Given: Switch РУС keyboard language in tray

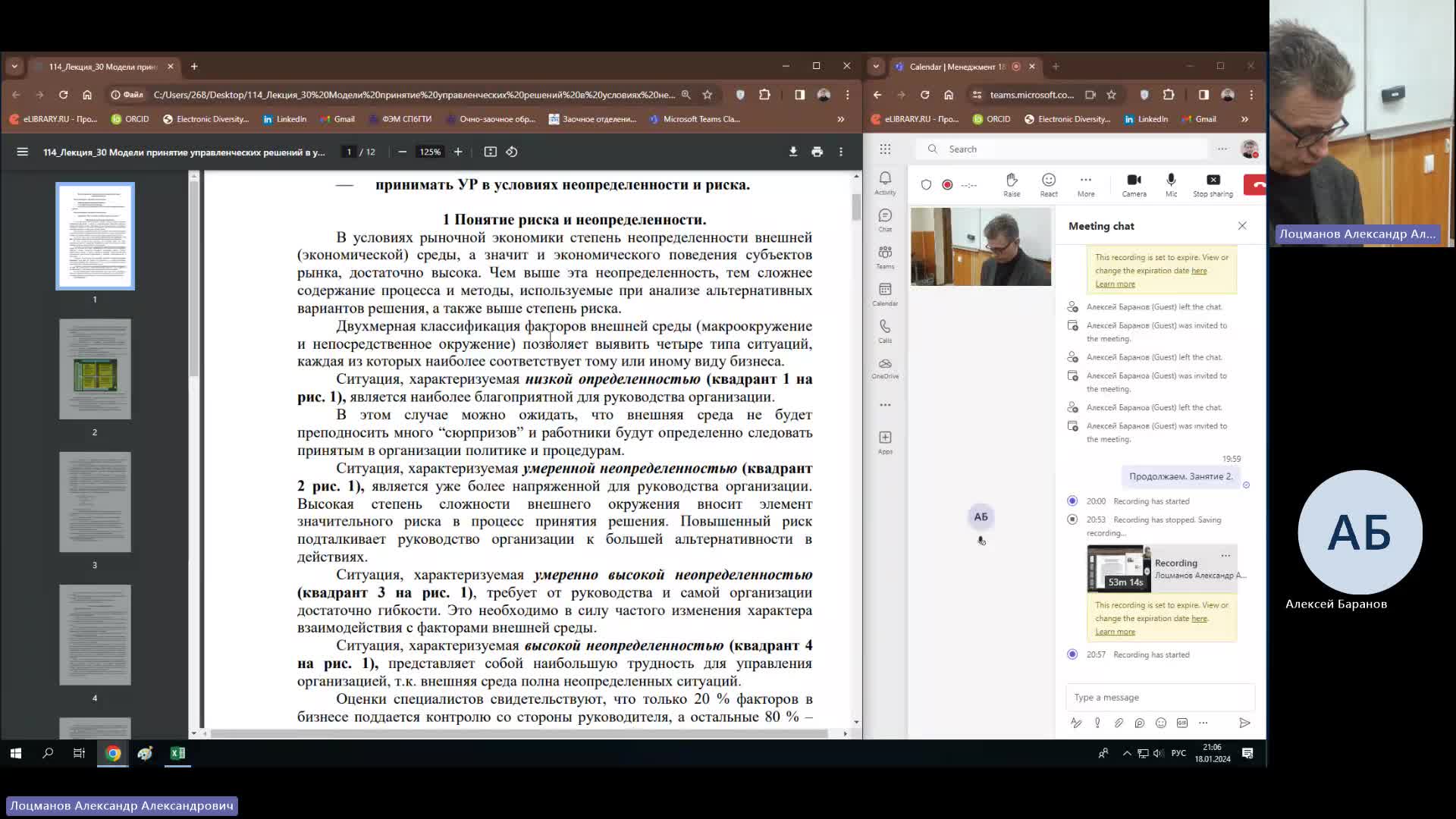Looking at the screenshot, I should (x=1178, y=753).
